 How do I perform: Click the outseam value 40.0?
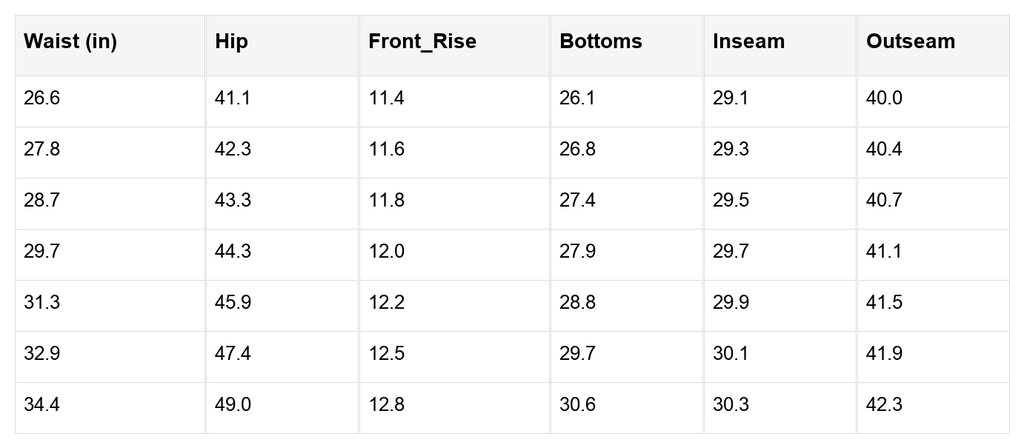coord(884,98)
